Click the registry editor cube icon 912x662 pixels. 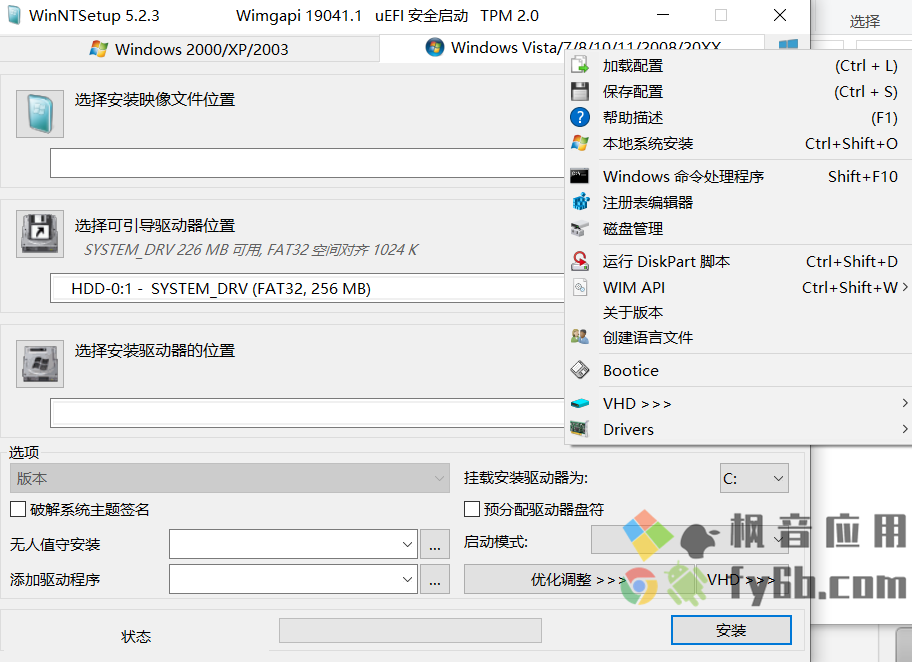(580, 202)
